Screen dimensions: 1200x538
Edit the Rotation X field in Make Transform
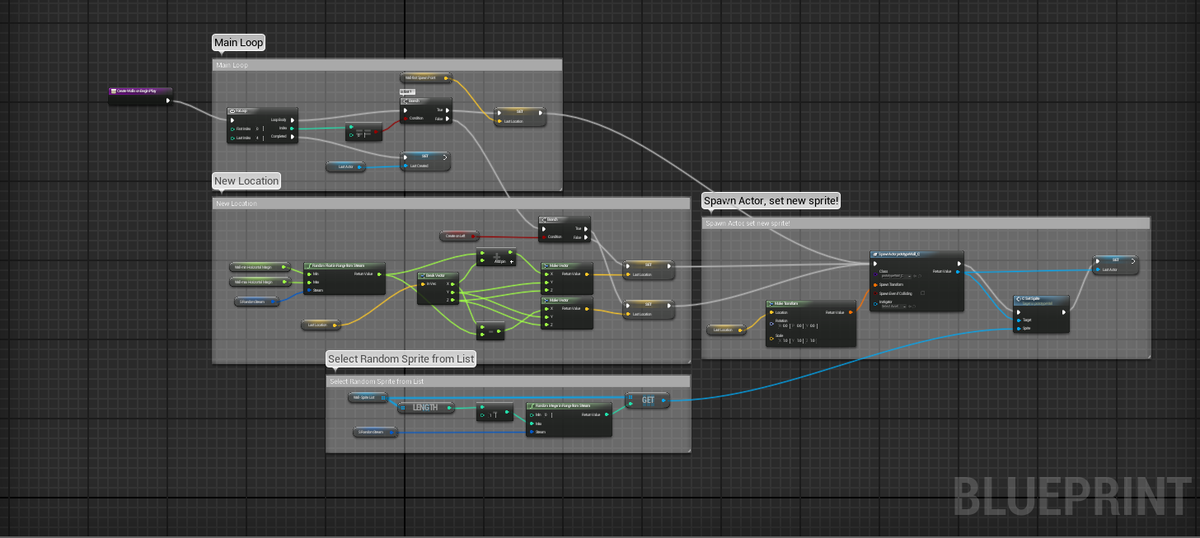coord(784,326)
